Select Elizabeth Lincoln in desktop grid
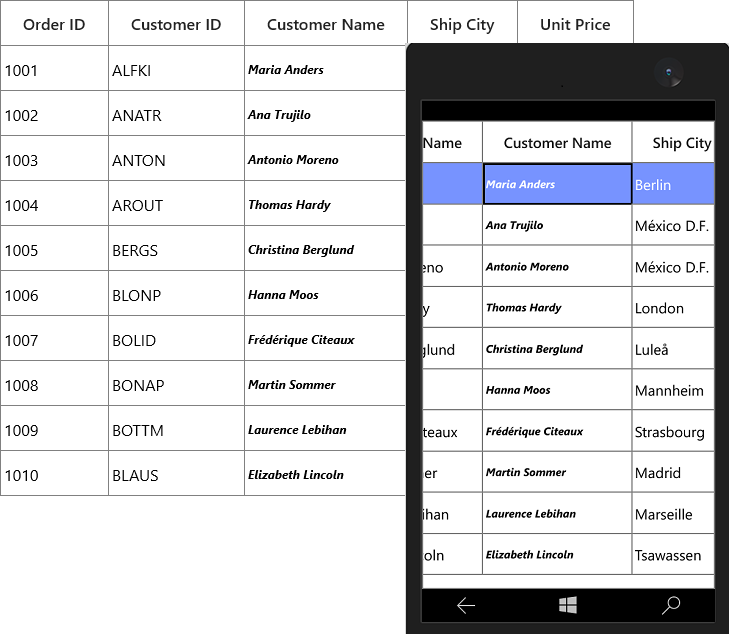 pyautogui.click(x=325, y=474)
